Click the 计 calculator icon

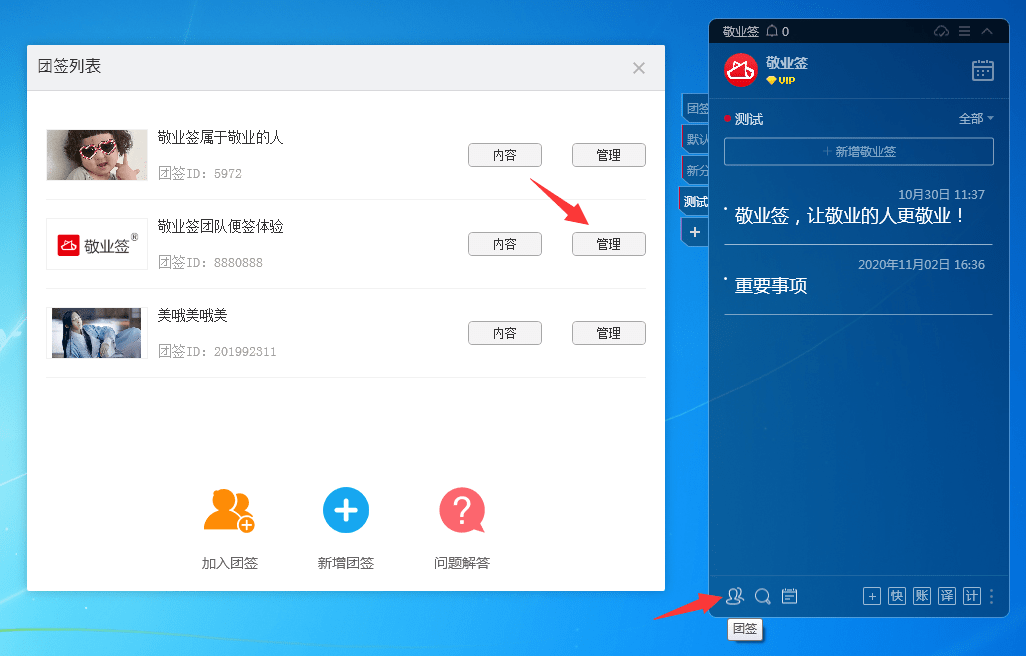pyautogui.click(x=972, y=596)
